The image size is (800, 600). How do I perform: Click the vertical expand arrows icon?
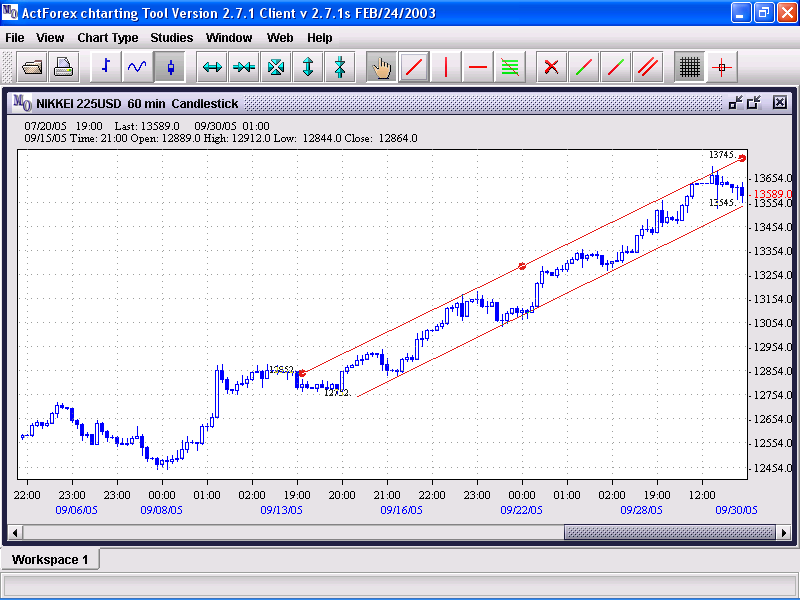pyautogui.click(x=308, y=68)
